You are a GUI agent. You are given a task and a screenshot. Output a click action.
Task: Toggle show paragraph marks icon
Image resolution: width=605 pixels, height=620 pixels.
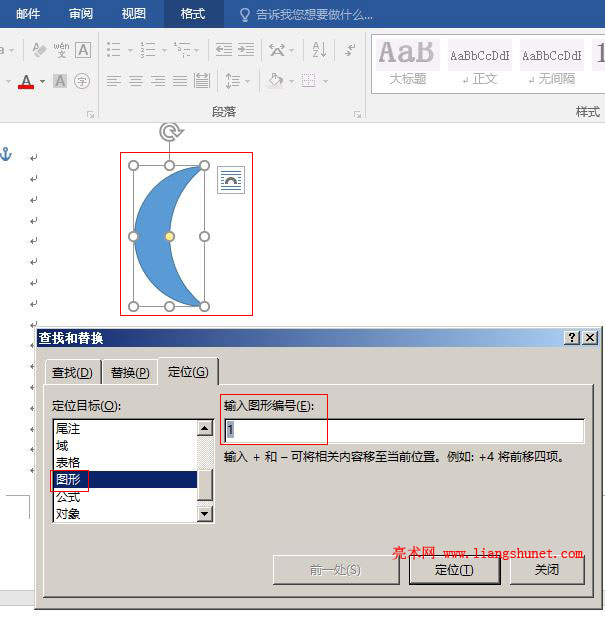[350, 50]
